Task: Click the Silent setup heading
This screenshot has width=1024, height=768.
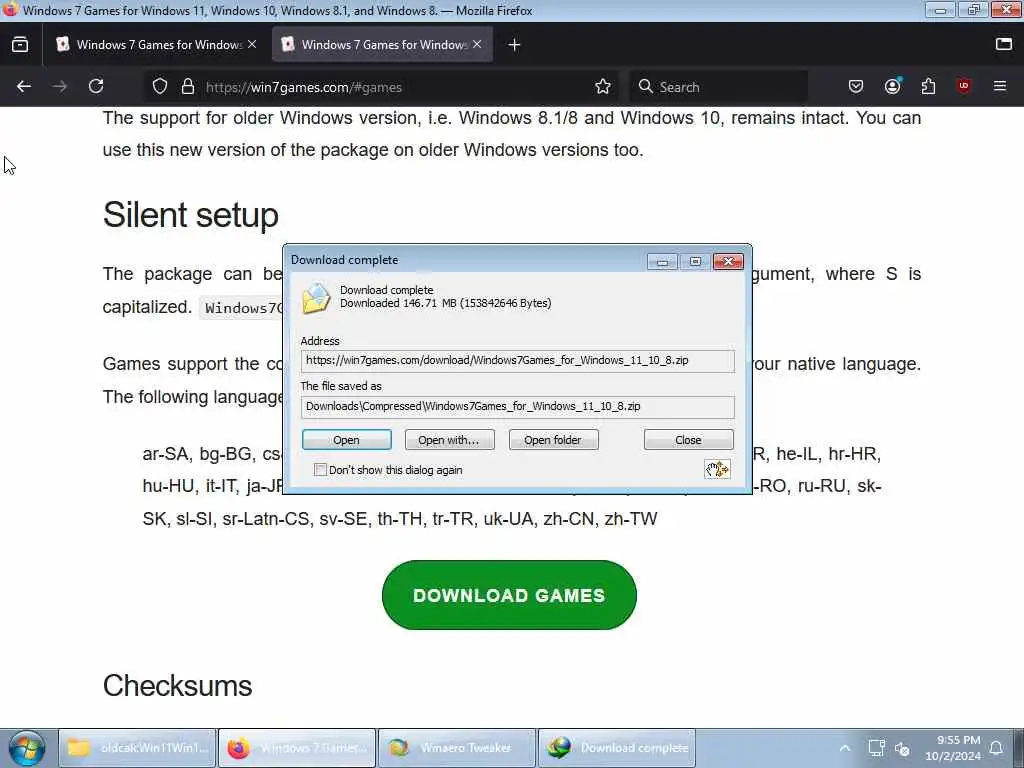Action: [x=191, y=215]
